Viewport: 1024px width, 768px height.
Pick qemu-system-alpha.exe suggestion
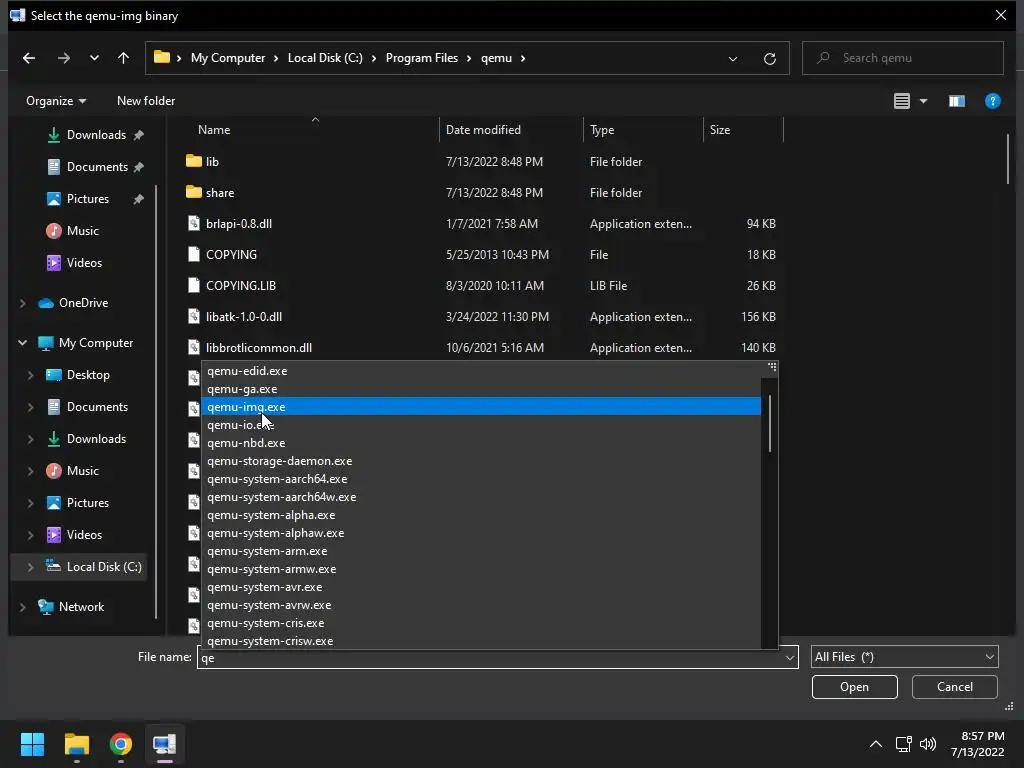click(481, 515)
